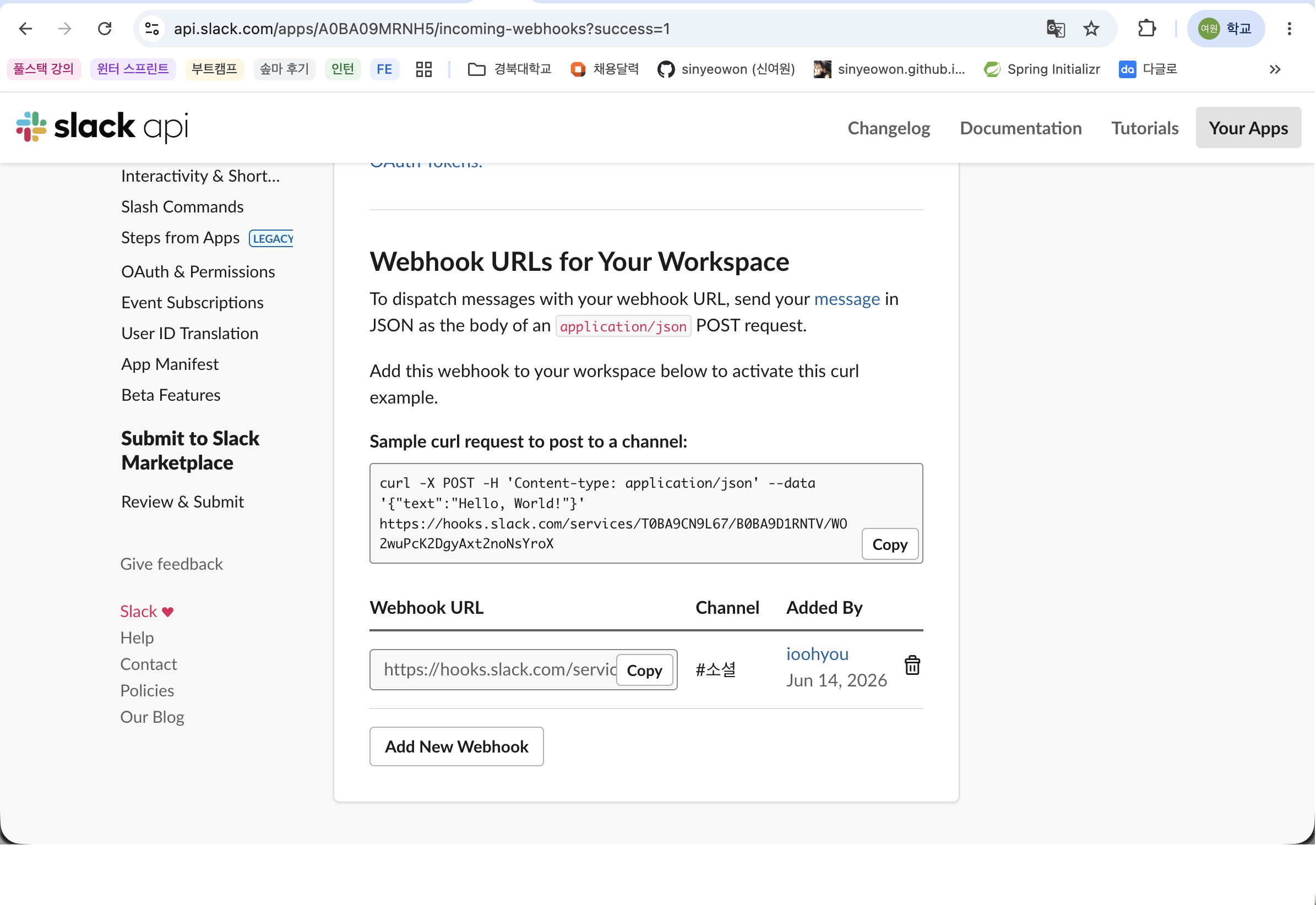This screenshot has height=905, width=1316.
Task: Open the sinyeowon GitHub bookmark
Action: [x=726, y=69]
